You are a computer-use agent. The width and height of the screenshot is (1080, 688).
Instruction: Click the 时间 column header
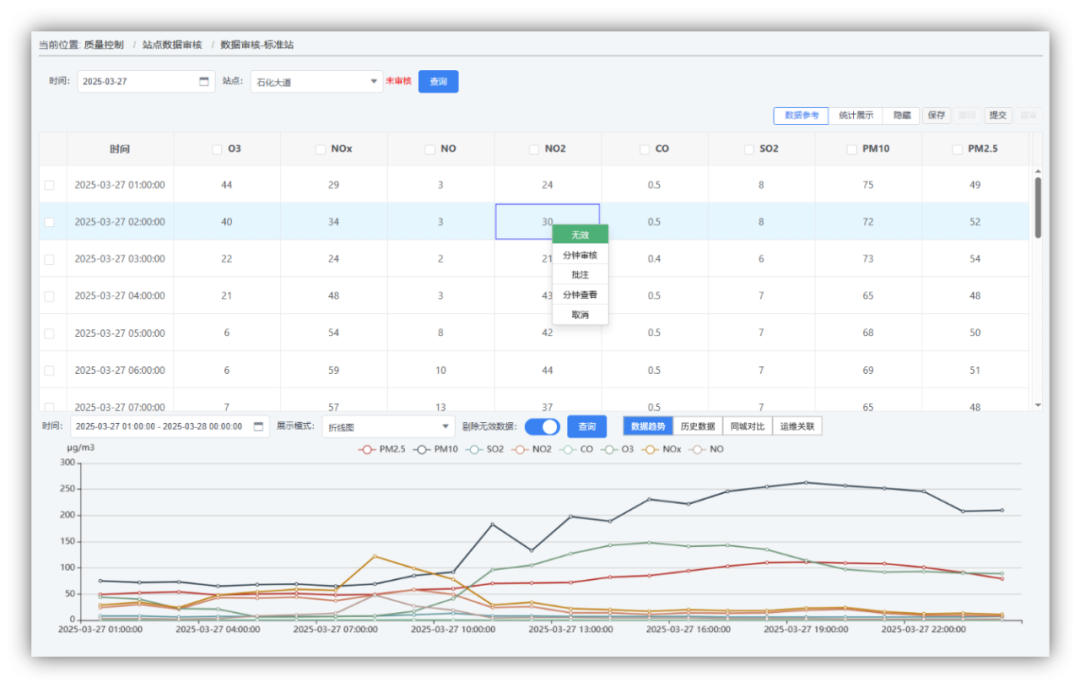pyautogui.click(x=120, y=149)
